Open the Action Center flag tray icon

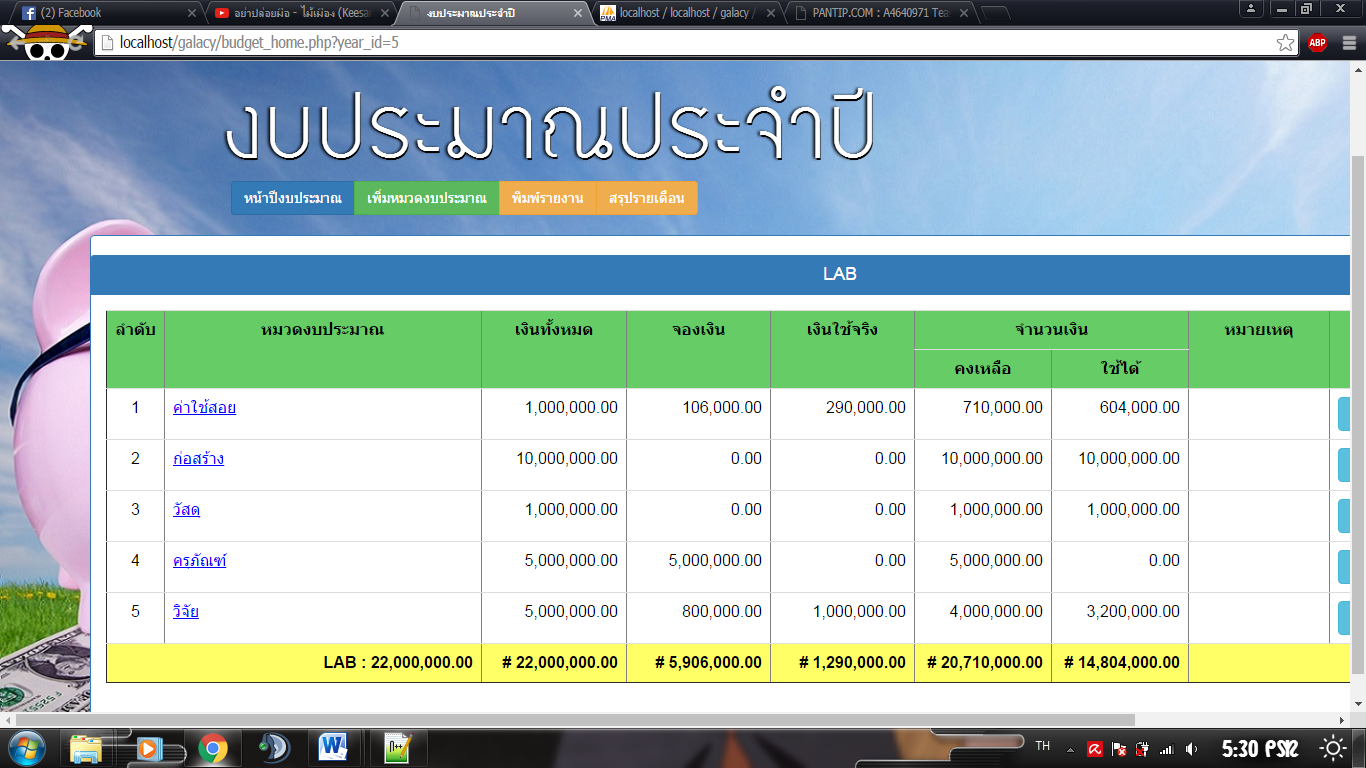coord(1119,748)
